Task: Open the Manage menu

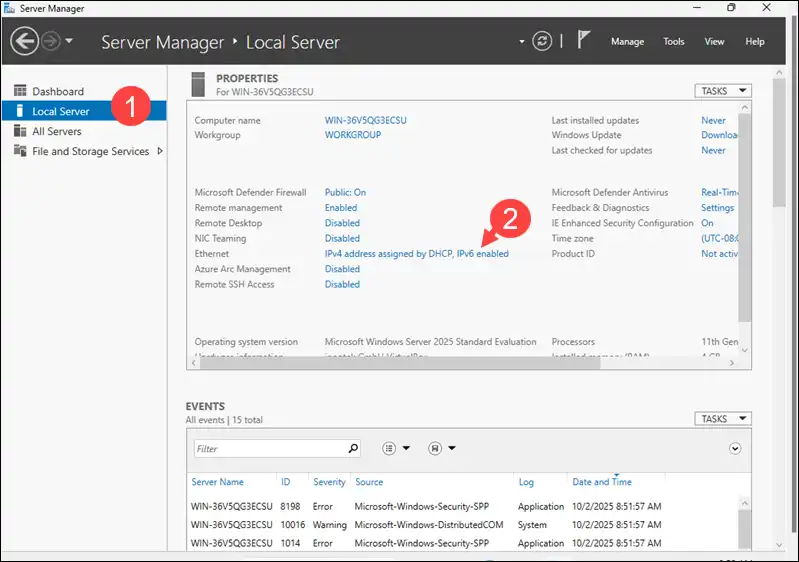Action: pyautogui.click(x=627, y=42)
